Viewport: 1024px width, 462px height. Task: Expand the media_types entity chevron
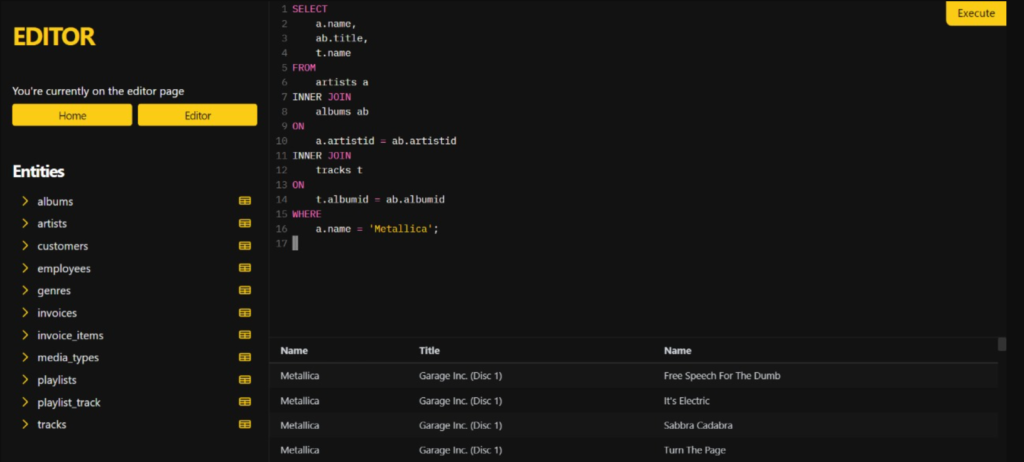[x=24, y=357]
